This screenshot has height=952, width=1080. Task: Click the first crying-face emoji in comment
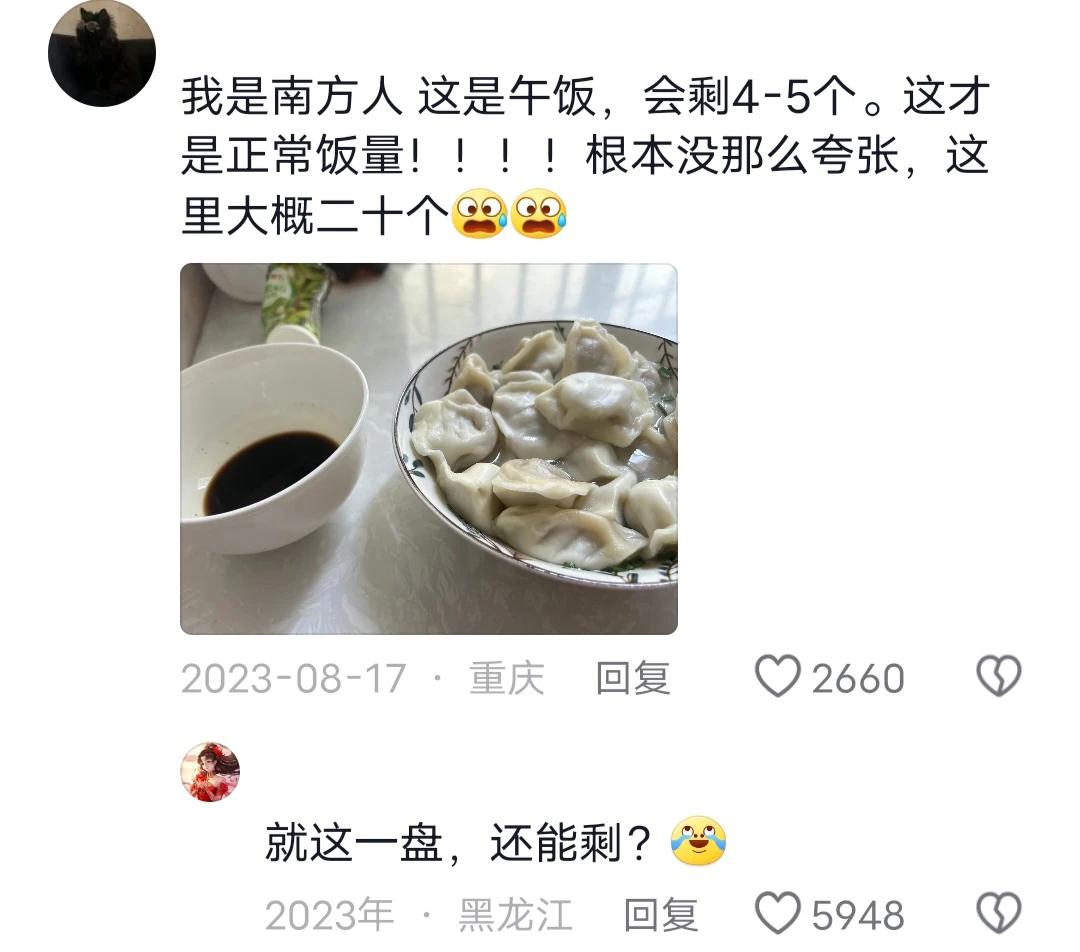479,214
